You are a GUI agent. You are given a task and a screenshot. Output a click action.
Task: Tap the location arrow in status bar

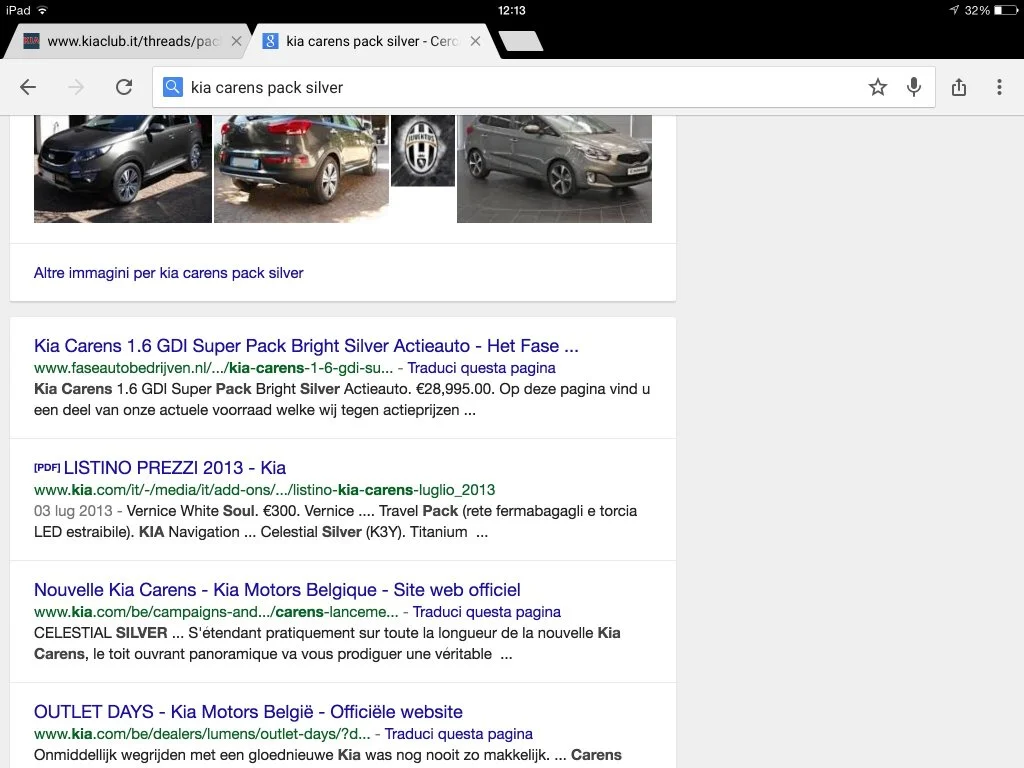coord(954,10)
